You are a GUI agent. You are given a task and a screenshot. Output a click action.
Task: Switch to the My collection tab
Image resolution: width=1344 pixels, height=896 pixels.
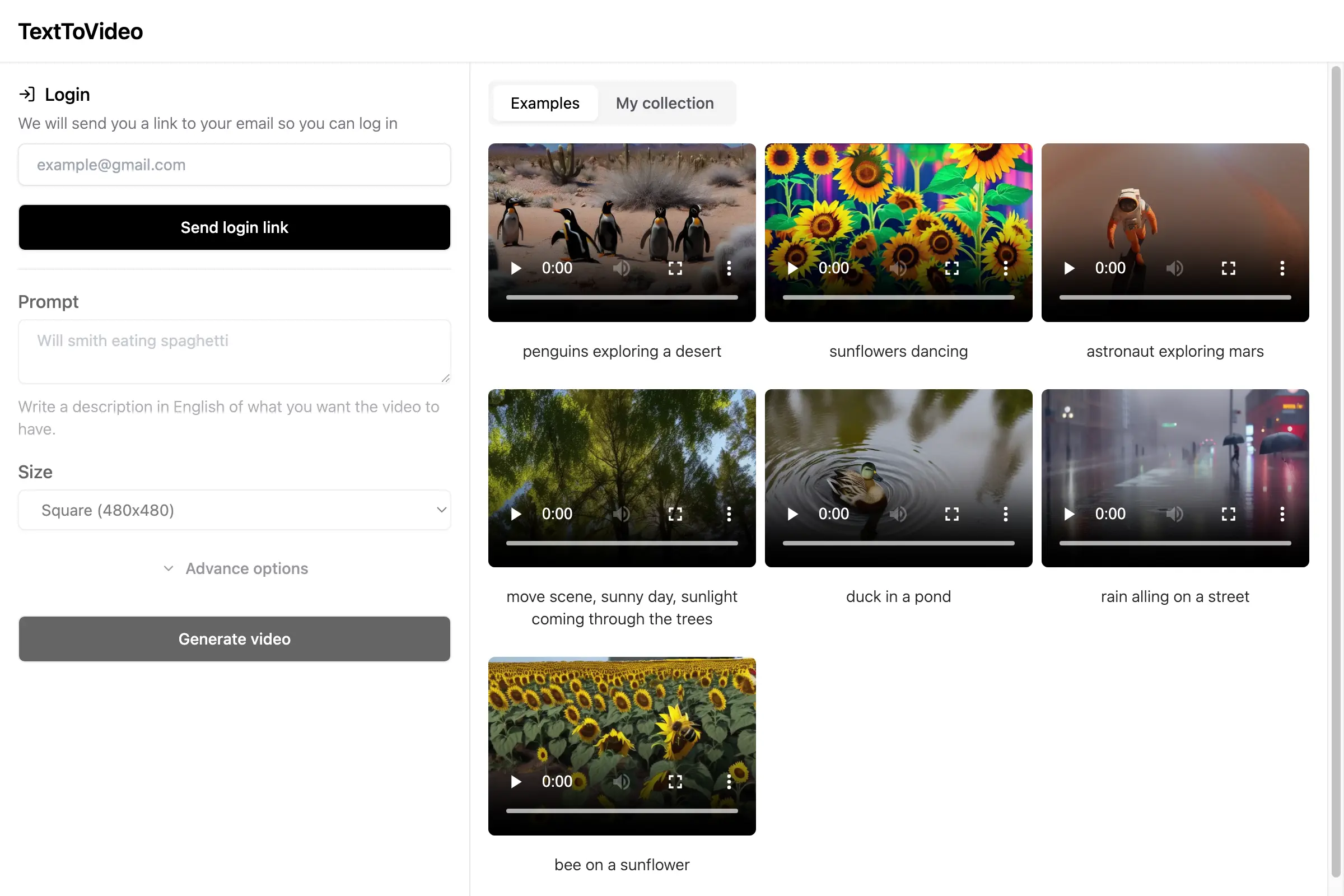[x=665, y=103]
